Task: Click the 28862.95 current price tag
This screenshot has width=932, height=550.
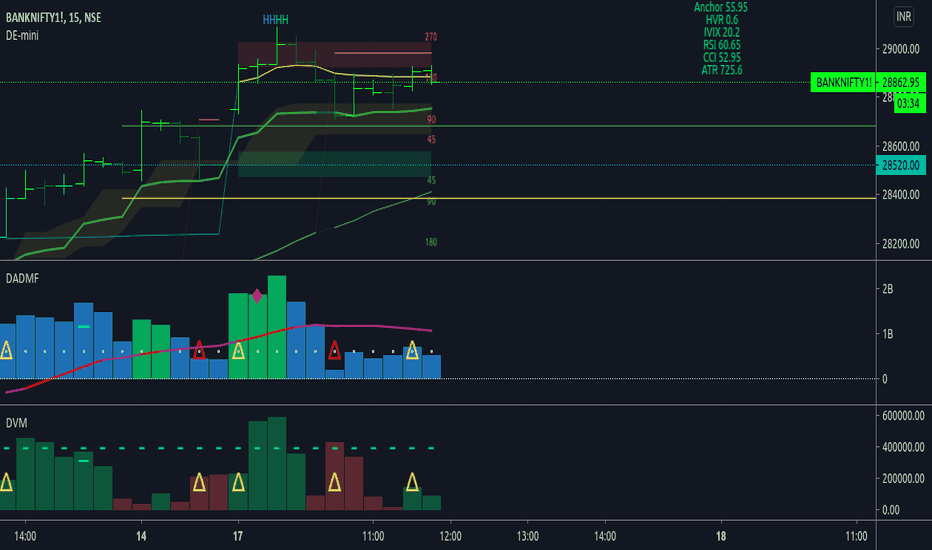Action: click(x=900, y=83)
